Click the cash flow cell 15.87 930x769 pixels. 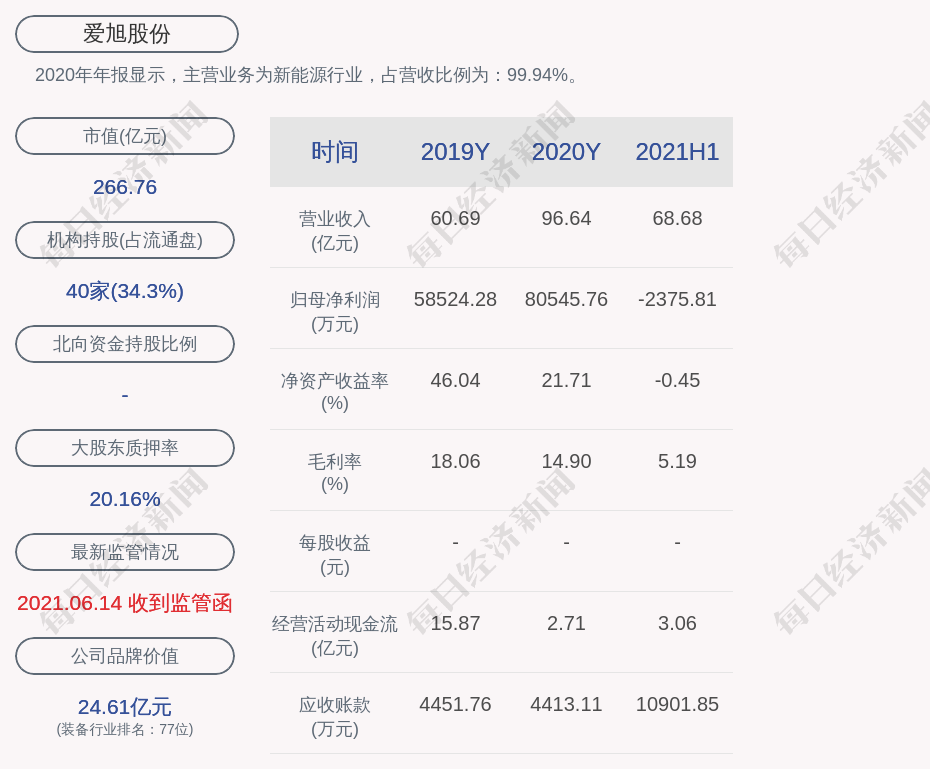pyautogui.click(x=456, y=623)
